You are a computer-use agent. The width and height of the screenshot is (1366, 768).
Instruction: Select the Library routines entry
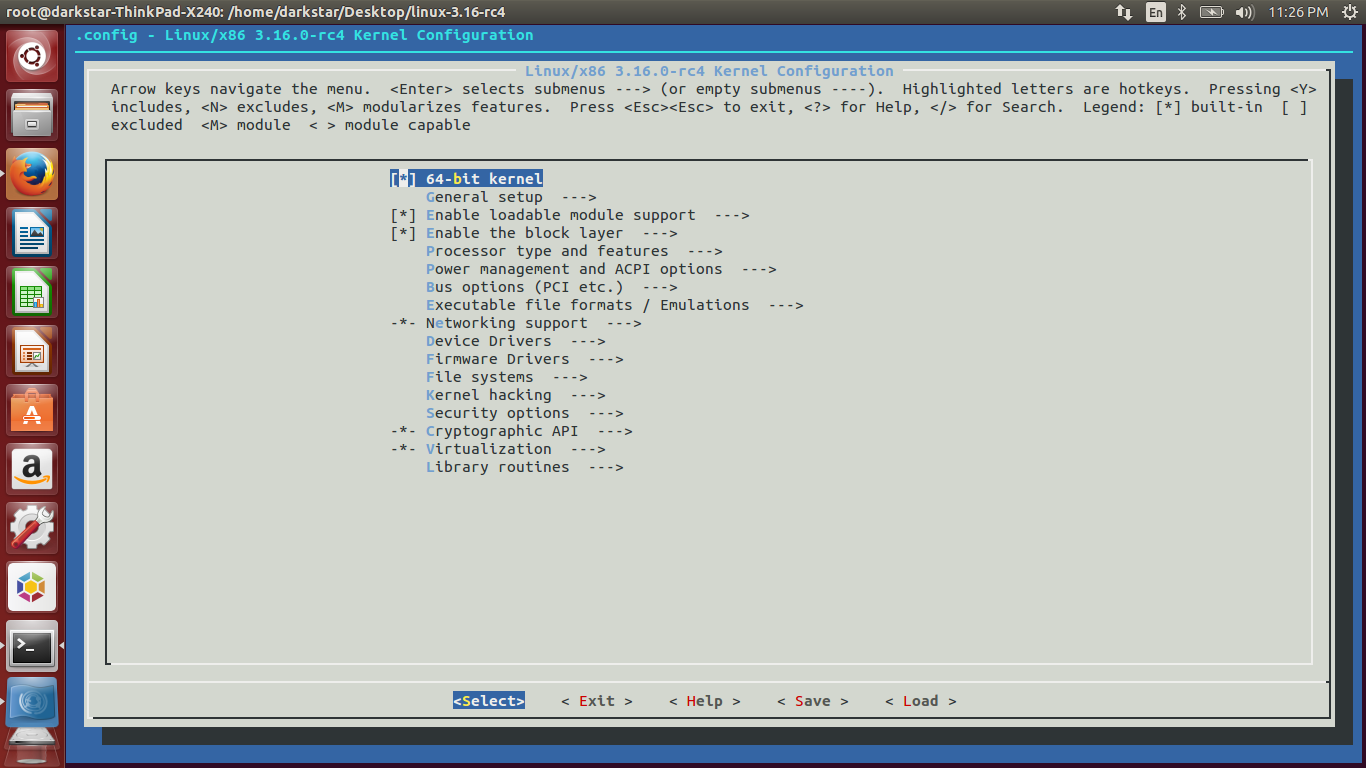coord(525,467)
